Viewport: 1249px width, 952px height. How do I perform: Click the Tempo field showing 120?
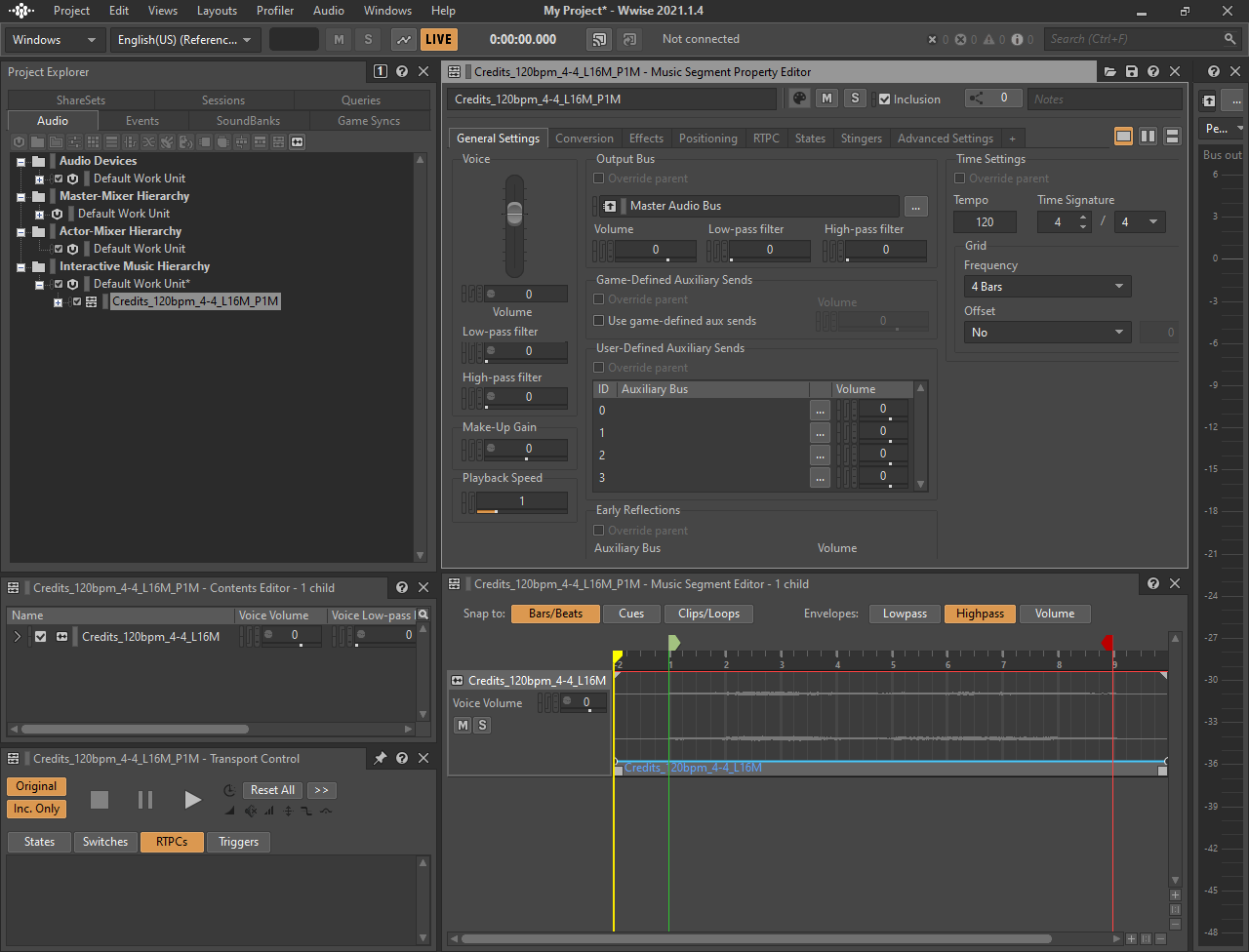[986, 222]
